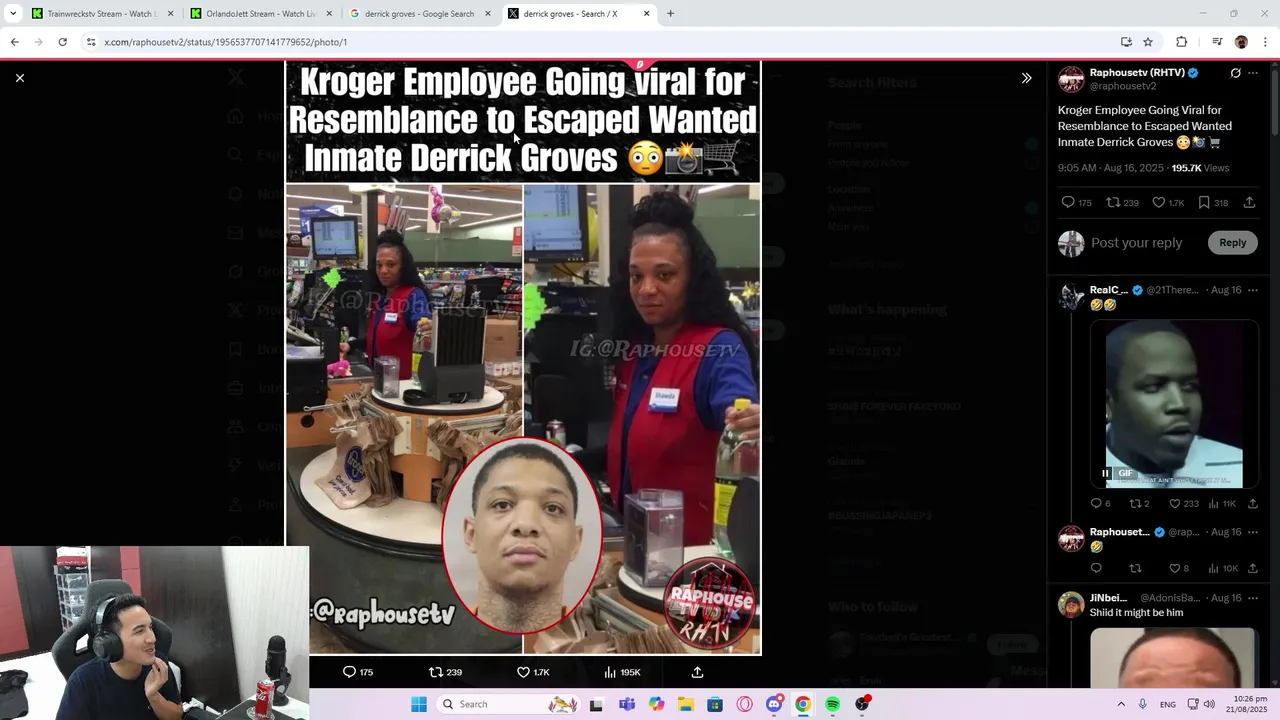Share RealC_ reply
The width and height of the screenshot is (1280, 720).
coord(1252,504)
